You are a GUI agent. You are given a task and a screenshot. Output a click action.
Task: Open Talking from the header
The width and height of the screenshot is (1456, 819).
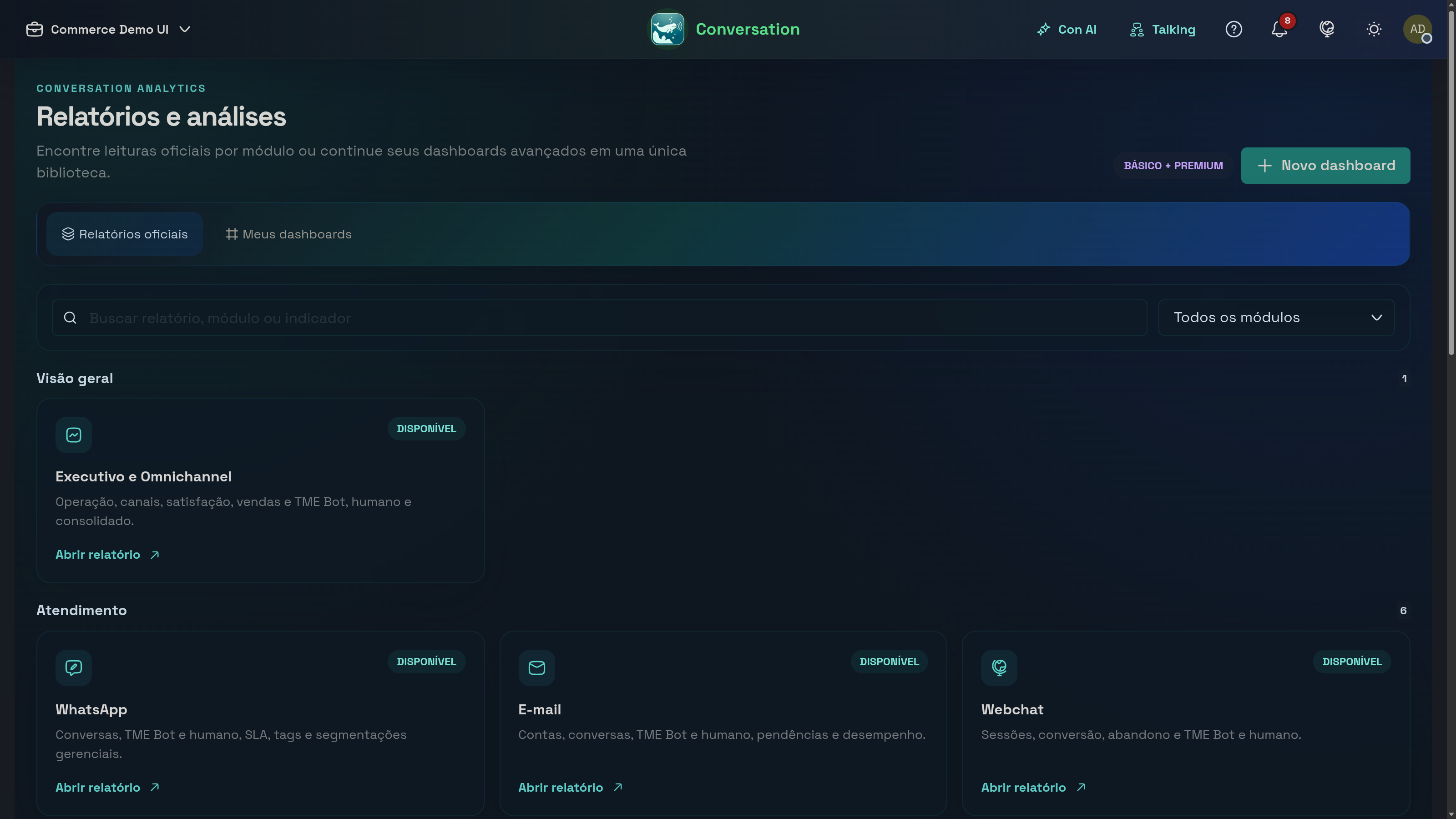click(x=1162, y=30)
